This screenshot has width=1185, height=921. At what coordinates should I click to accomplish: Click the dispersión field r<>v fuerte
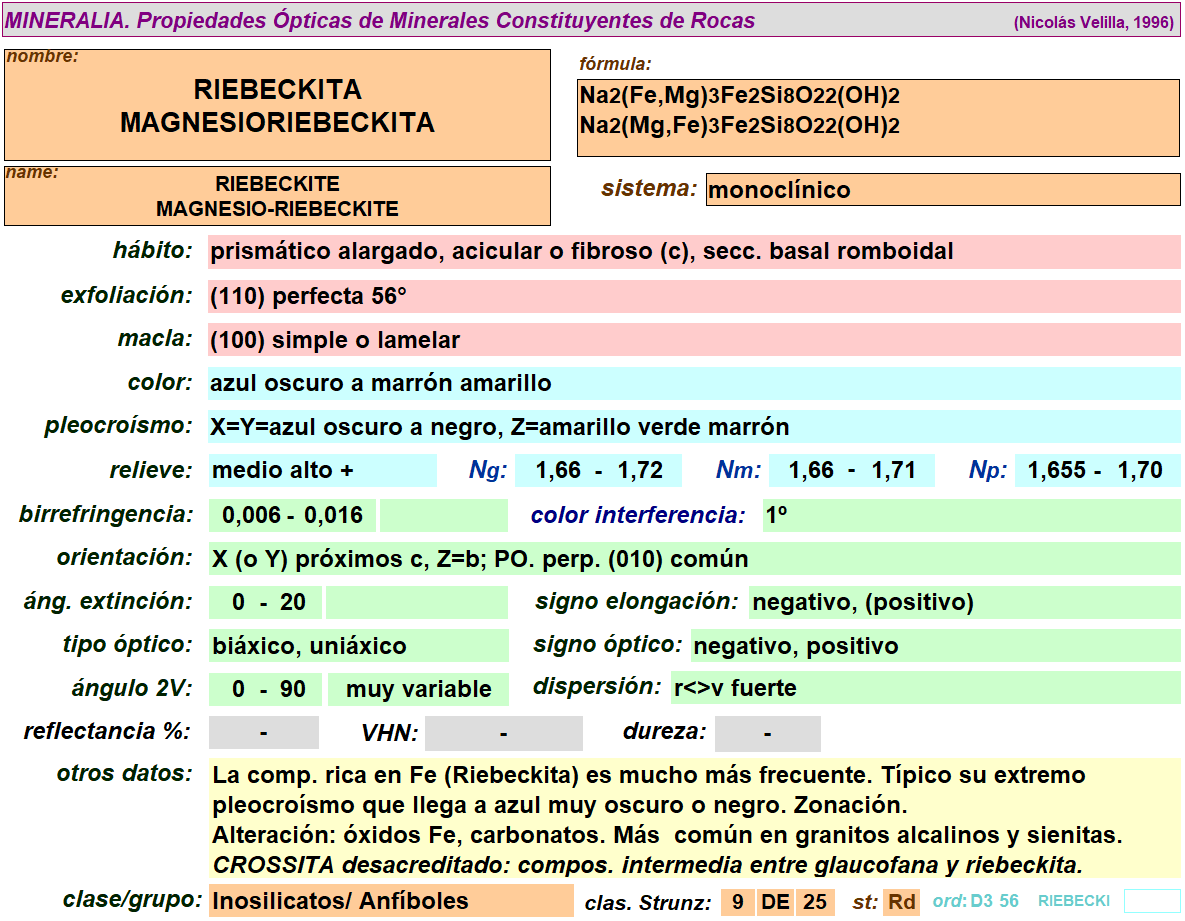click(x=924, y=689)
